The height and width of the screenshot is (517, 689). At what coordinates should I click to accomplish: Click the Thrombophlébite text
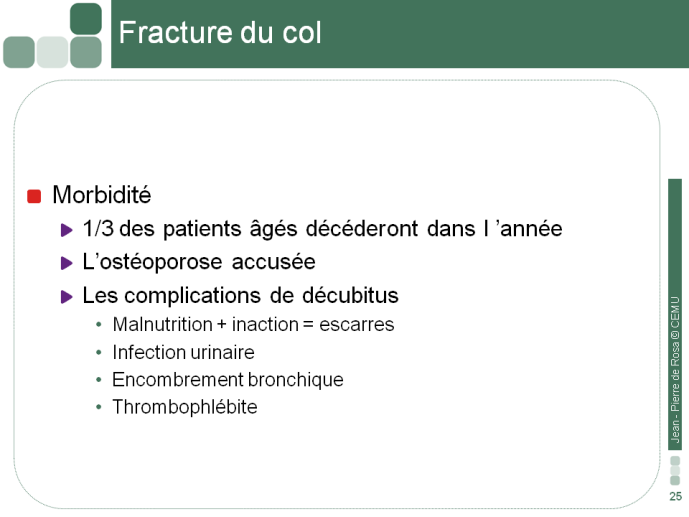(x=185, y=407)
